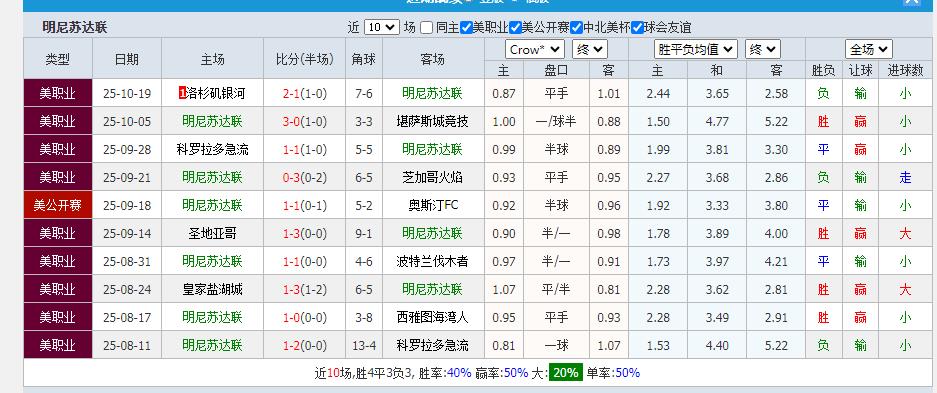This screenshot has width=937, height=393.
Task: Click the 20% over-rate badge
Action: (565, 373)
